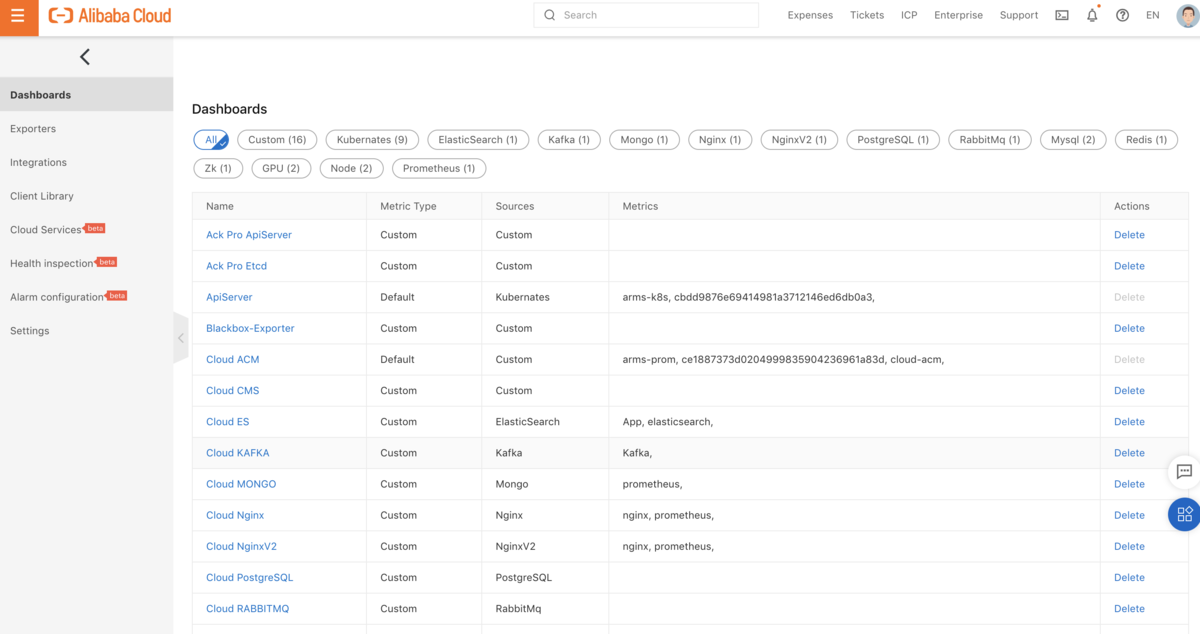Filter by Mongo (1) tag

644,140
